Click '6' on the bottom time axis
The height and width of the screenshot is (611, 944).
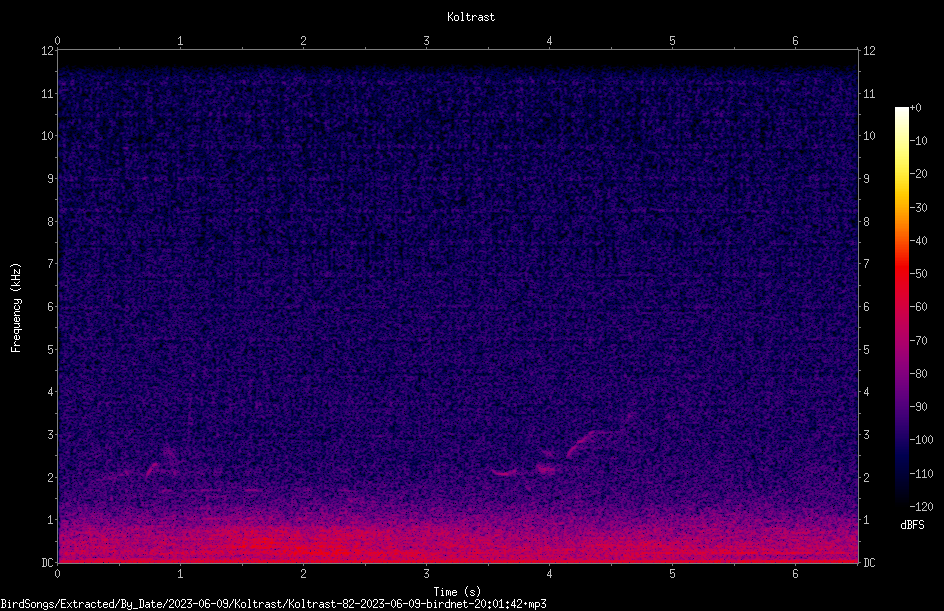tap(795, 574)
